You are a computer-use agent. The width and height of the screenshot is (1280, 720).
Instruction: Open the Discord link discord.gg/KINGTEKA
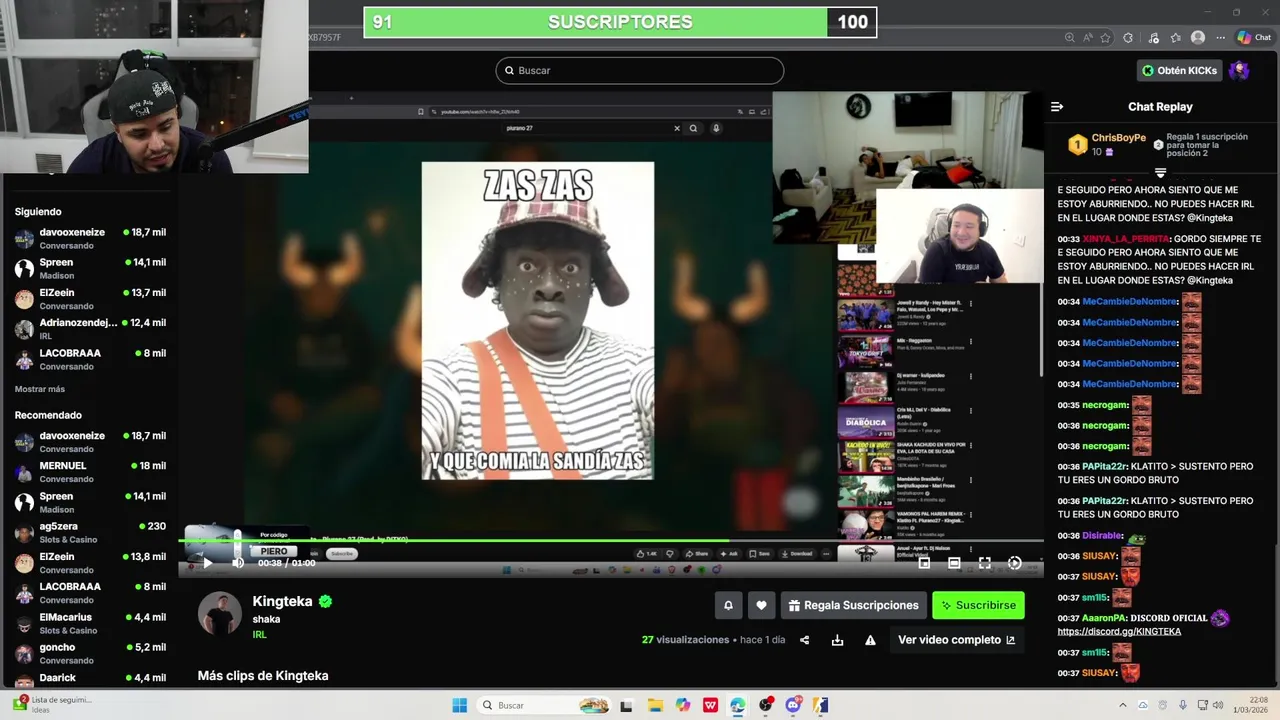pos(1119,632)
